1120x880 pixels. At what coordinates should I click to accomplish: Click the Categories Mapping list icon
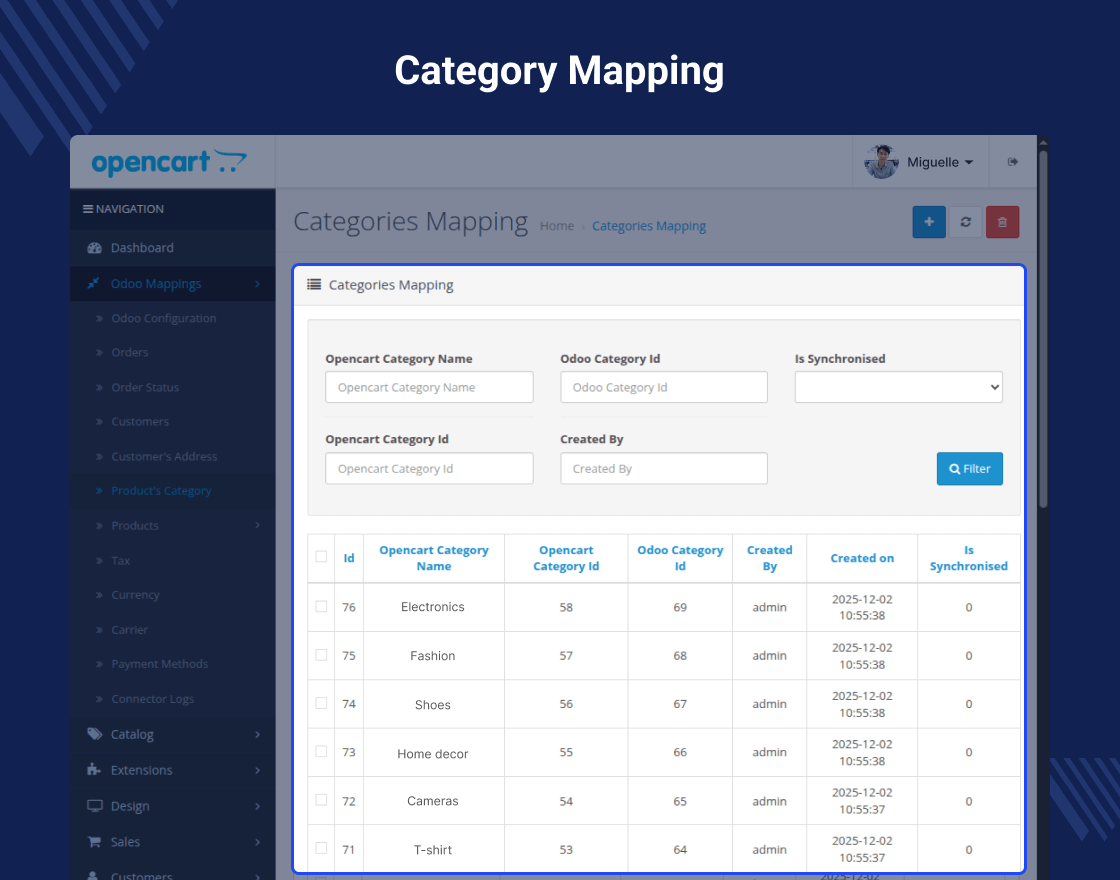coord(314,284)
